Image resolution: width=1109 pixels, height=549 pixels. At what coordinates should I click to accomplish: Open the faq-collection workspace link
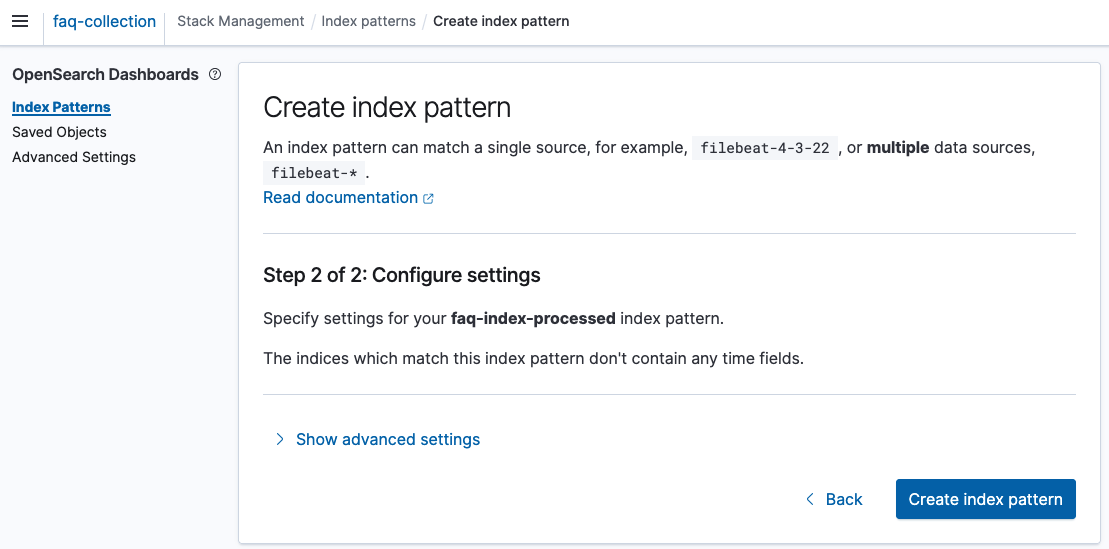104,21
